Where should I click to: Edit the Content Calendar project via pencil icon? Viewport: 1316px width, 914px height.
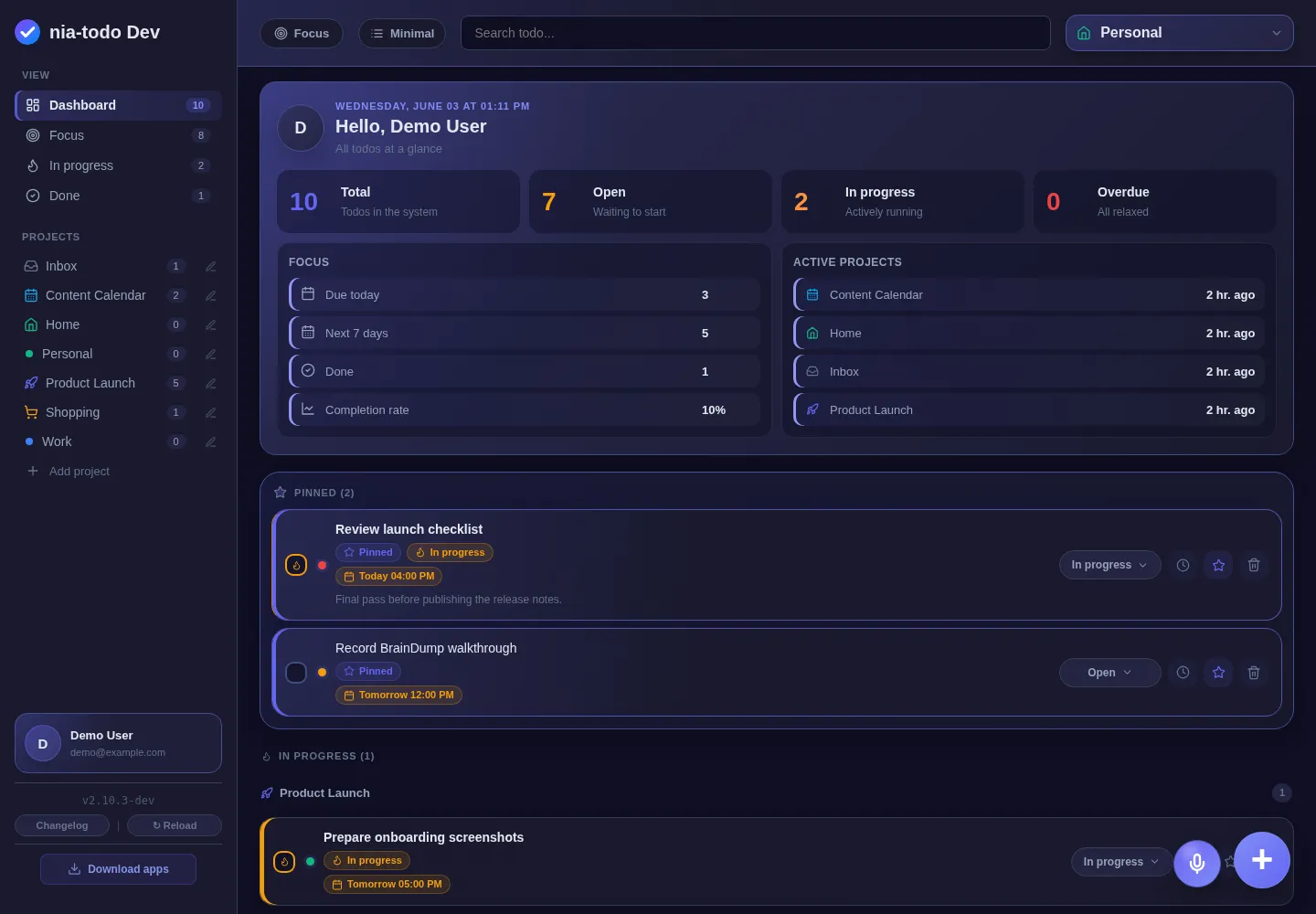[x=211, y=295]
